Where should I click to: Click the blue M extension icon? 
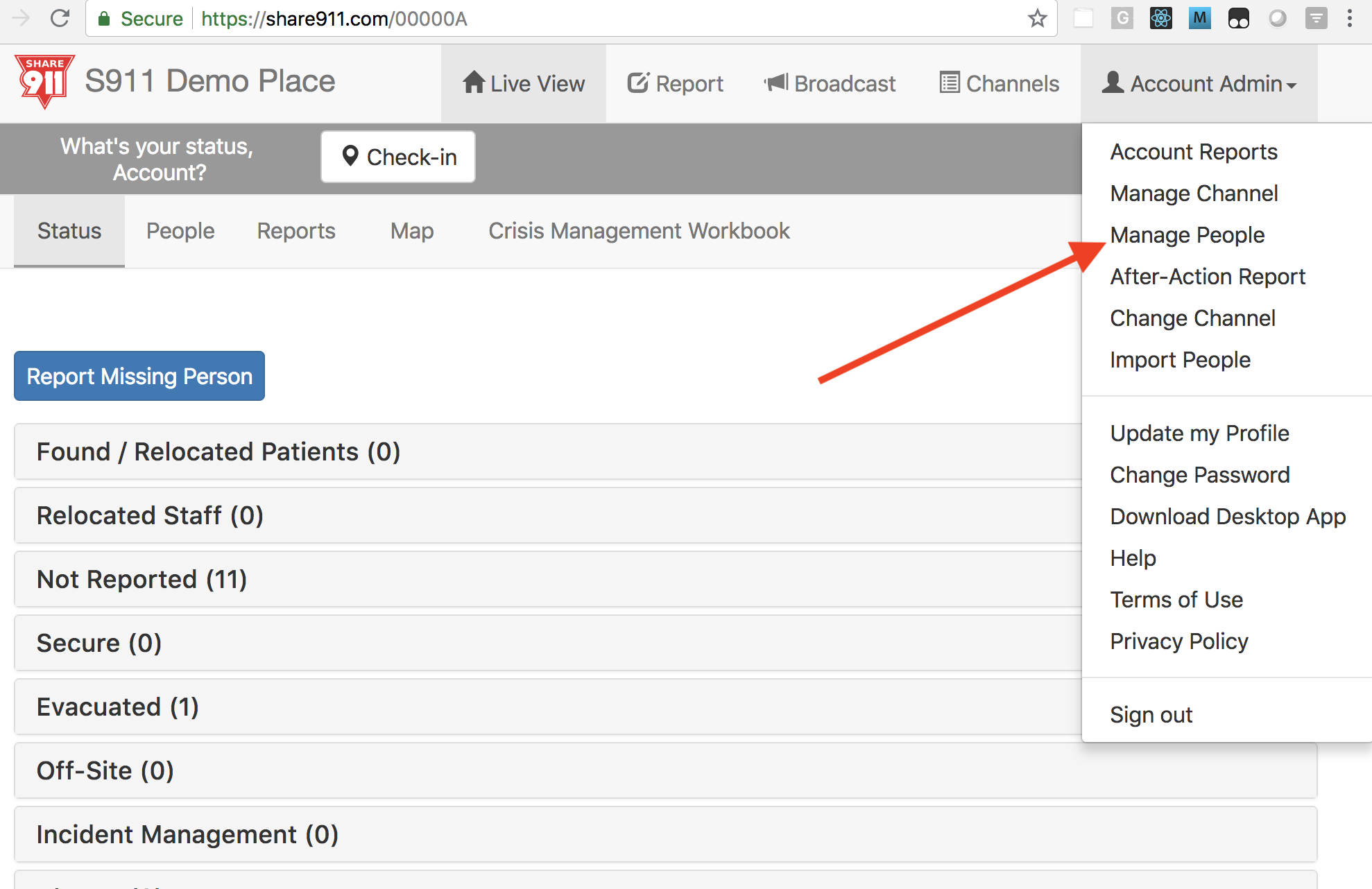tap(1199, 18)
